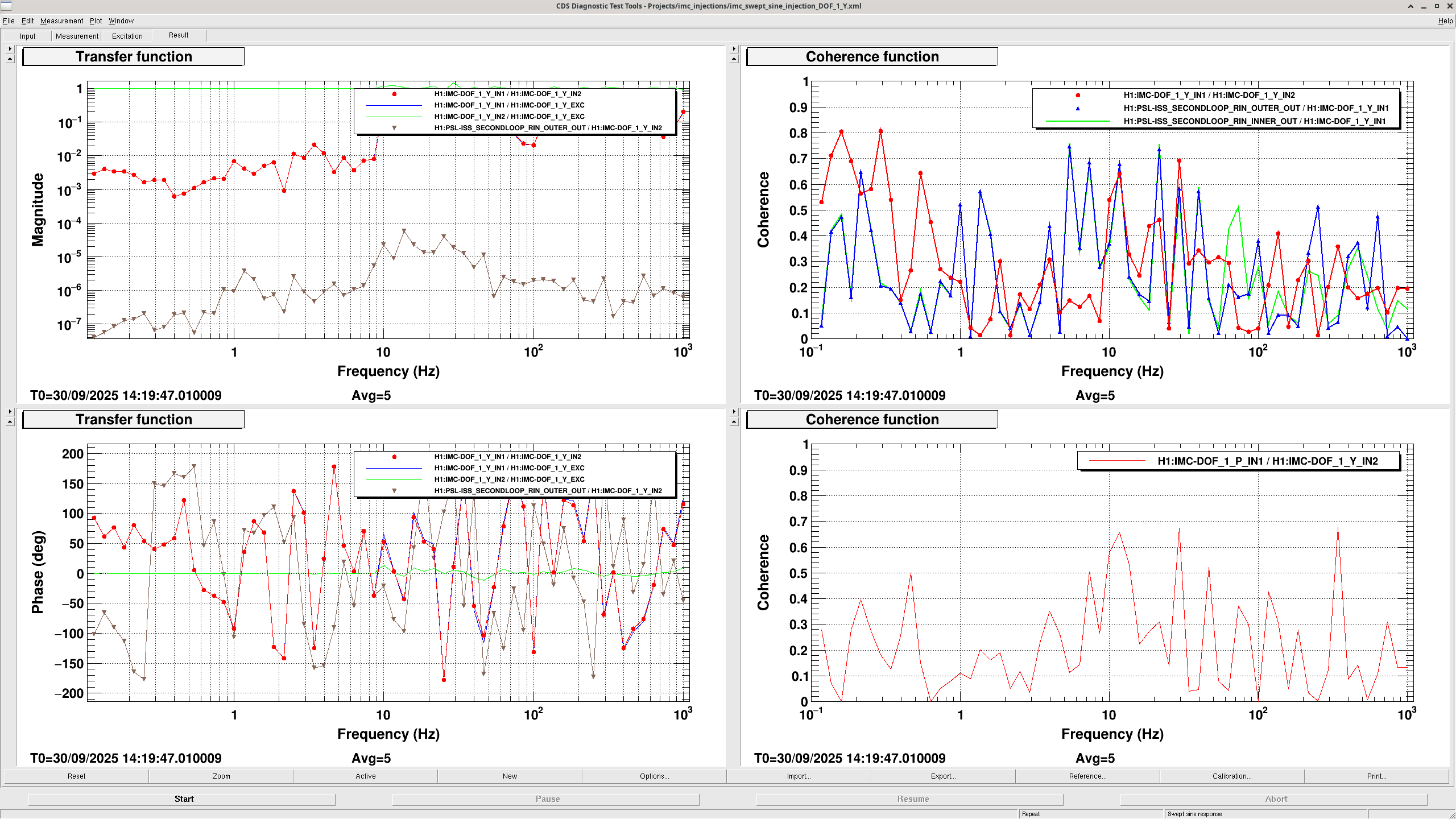Click the Reference... button
The height and width of the screenshot is (819, 1456).
[x=1087, y=776]
